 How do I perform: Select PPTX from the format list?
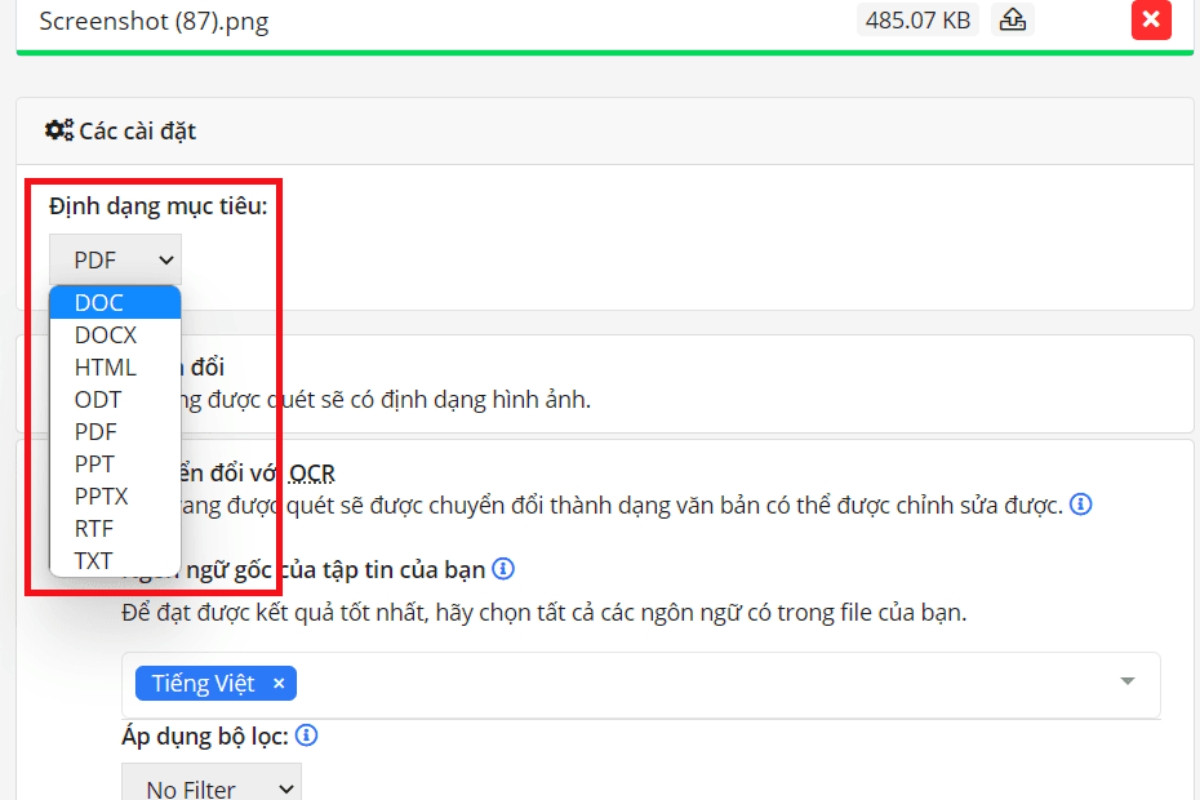coord(115,495)
